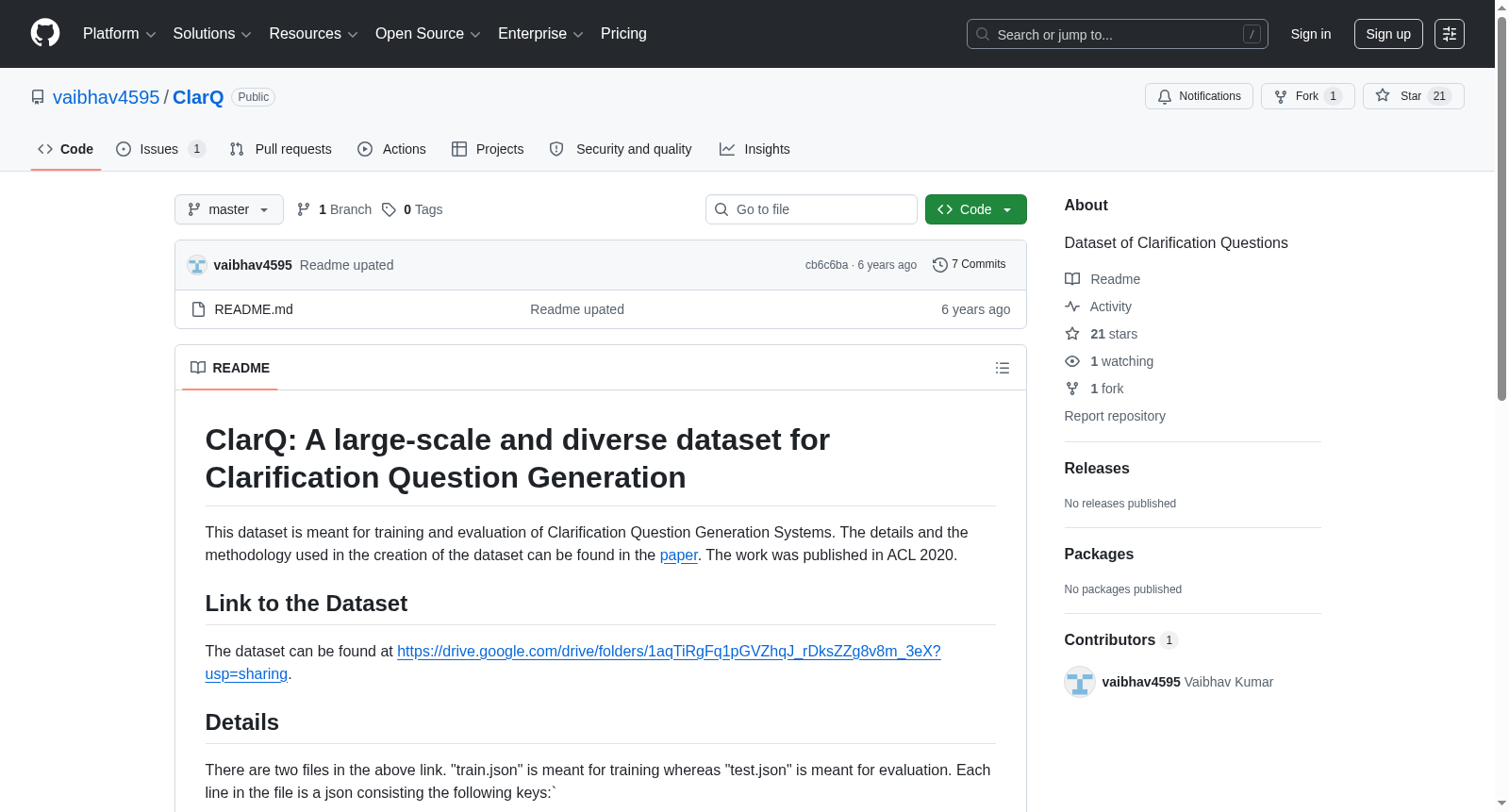Image resolution: width=1509 pixels, height=812 pixels.
Task: Switch to the Actions tab
Action: (x=391, y=149)
